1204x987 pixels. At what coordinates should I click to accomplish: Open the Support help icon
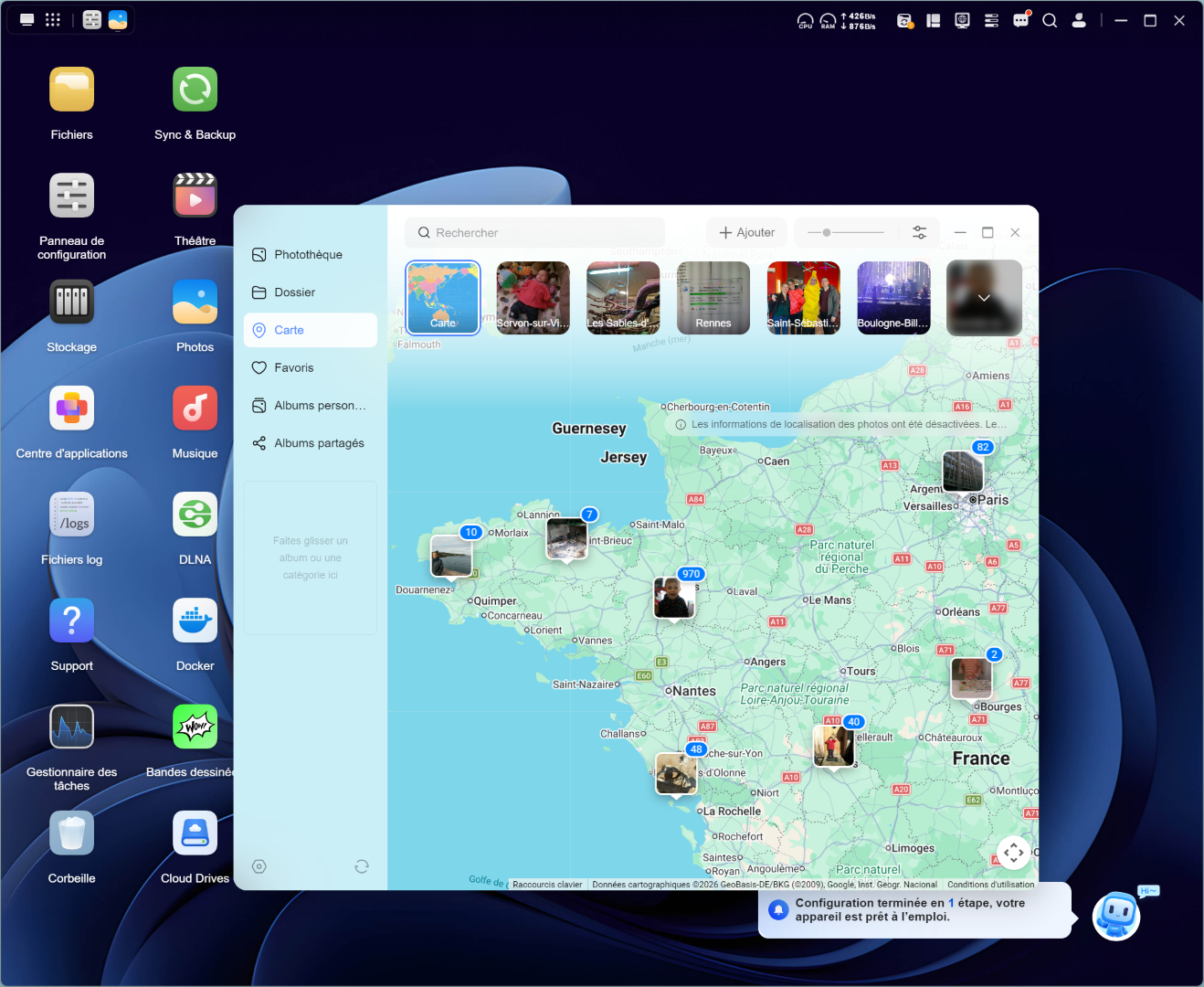coord(71,621)
